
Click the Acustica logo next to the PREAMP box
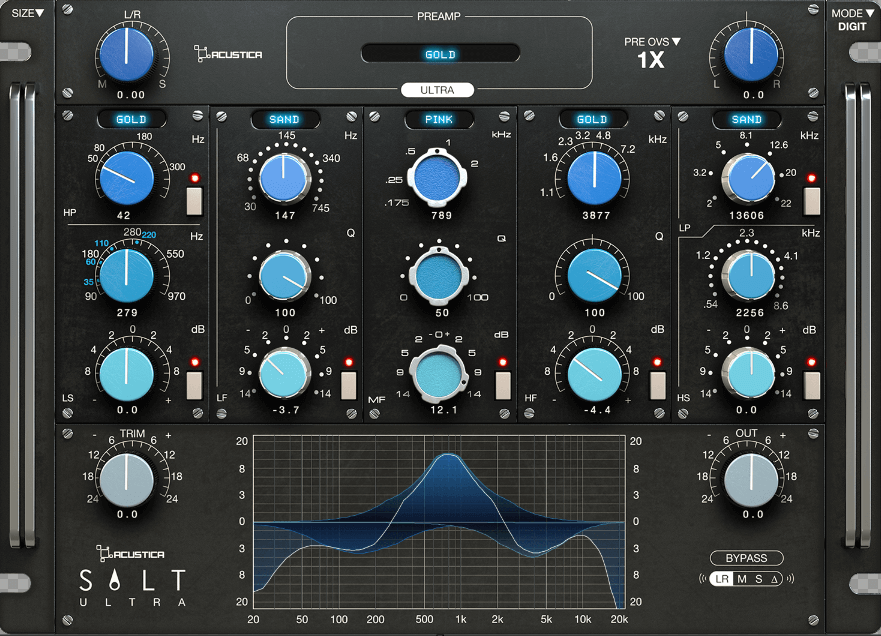pyautogui.click(x=228, y=54)
